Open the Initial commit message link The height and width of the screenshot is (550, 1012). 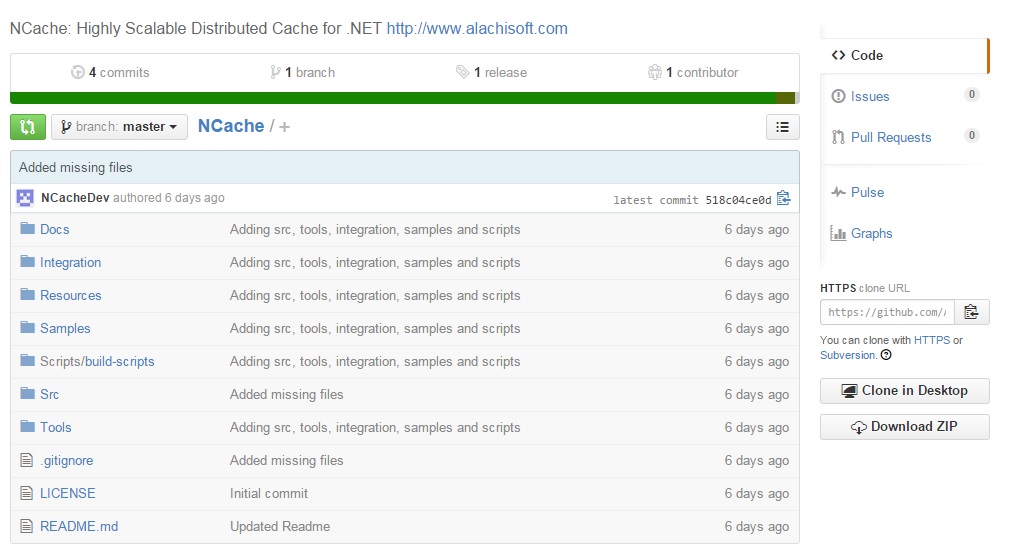[x=268, y=493]
